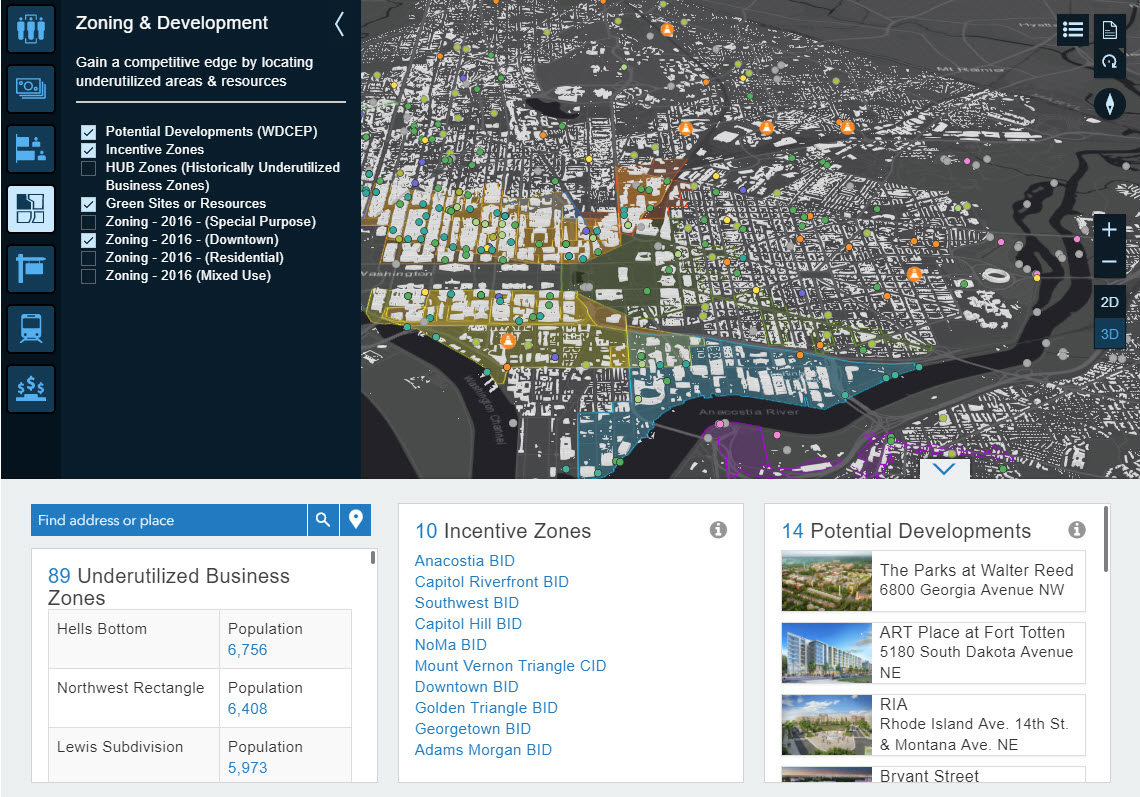This screenshot has height=797, width=1140.
Task: Open the money/cash sidebar panel icon
Action: point(31,89)
